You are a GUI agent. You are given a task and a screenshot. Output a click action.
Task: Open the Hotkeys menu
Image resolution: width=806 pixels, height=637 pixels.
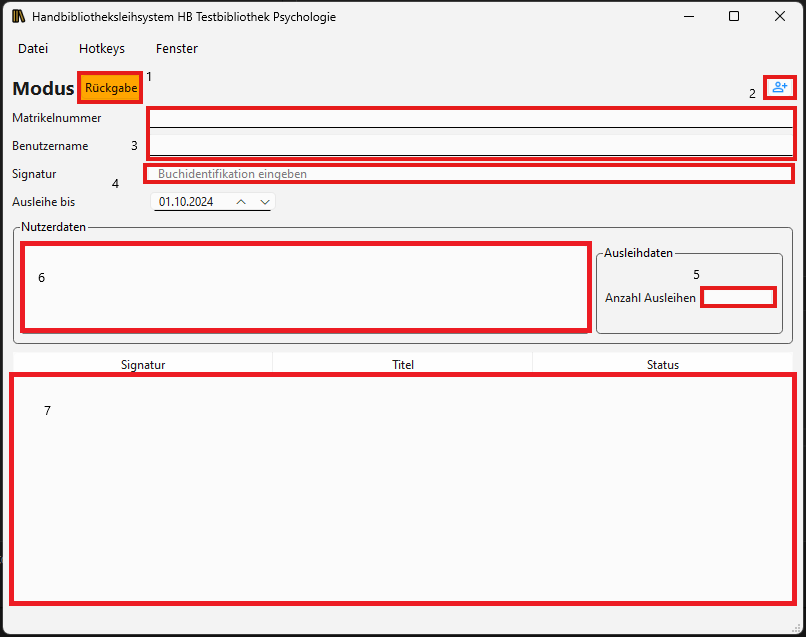(102, 48)
